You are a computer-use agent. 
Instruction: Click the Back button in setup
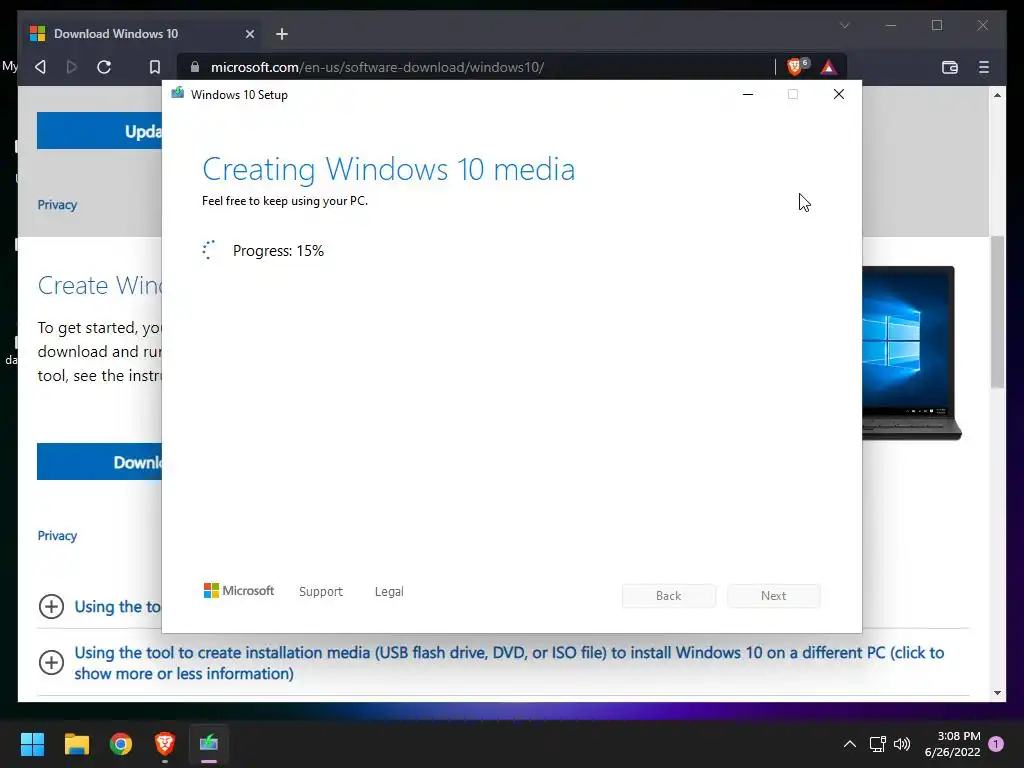tap(669, 596)
